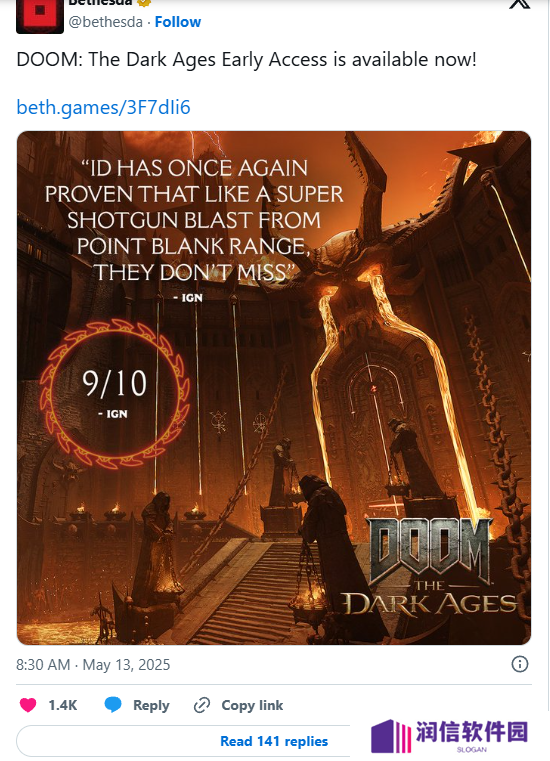
Task: Click the verified badge beside Bethesda
Action: click(144, 2)
